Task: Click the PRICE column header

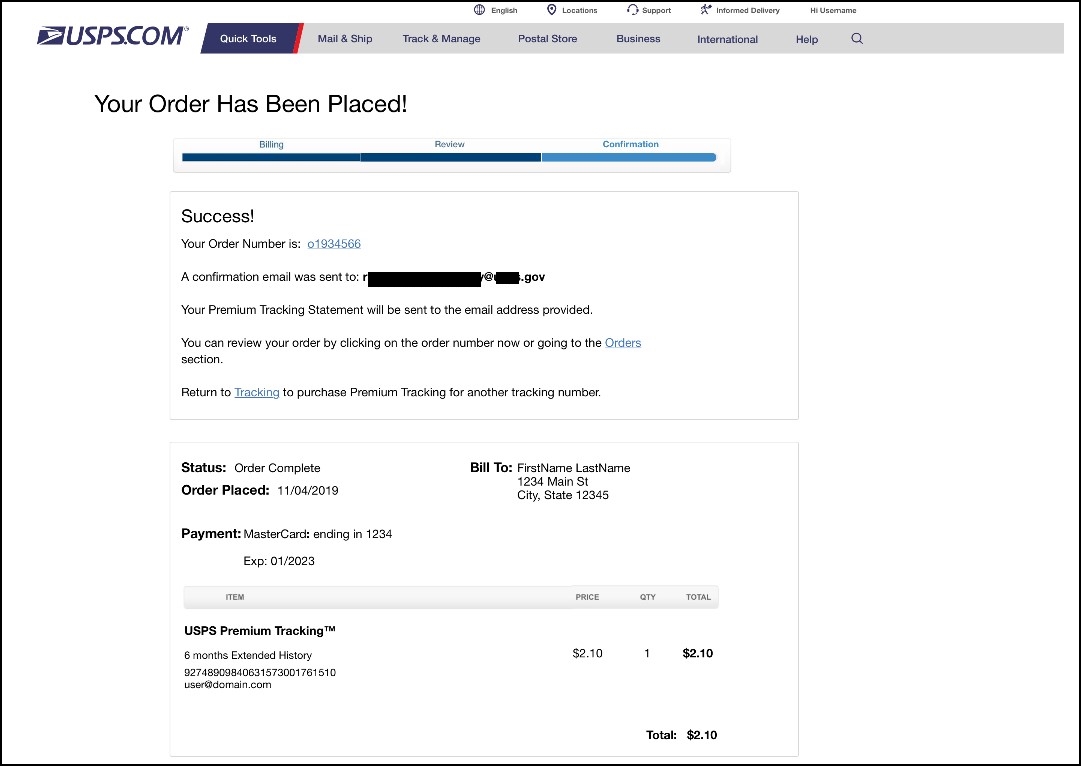Action: click(x=587, y=597)
